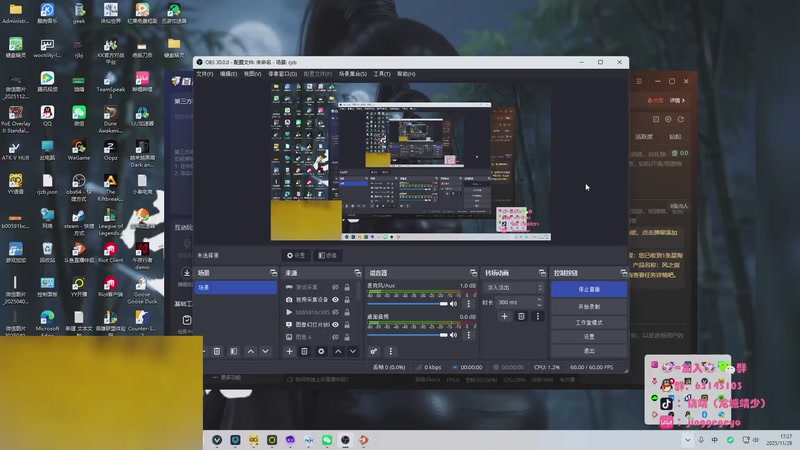Click the blue stop streaming button

point(589,289)
